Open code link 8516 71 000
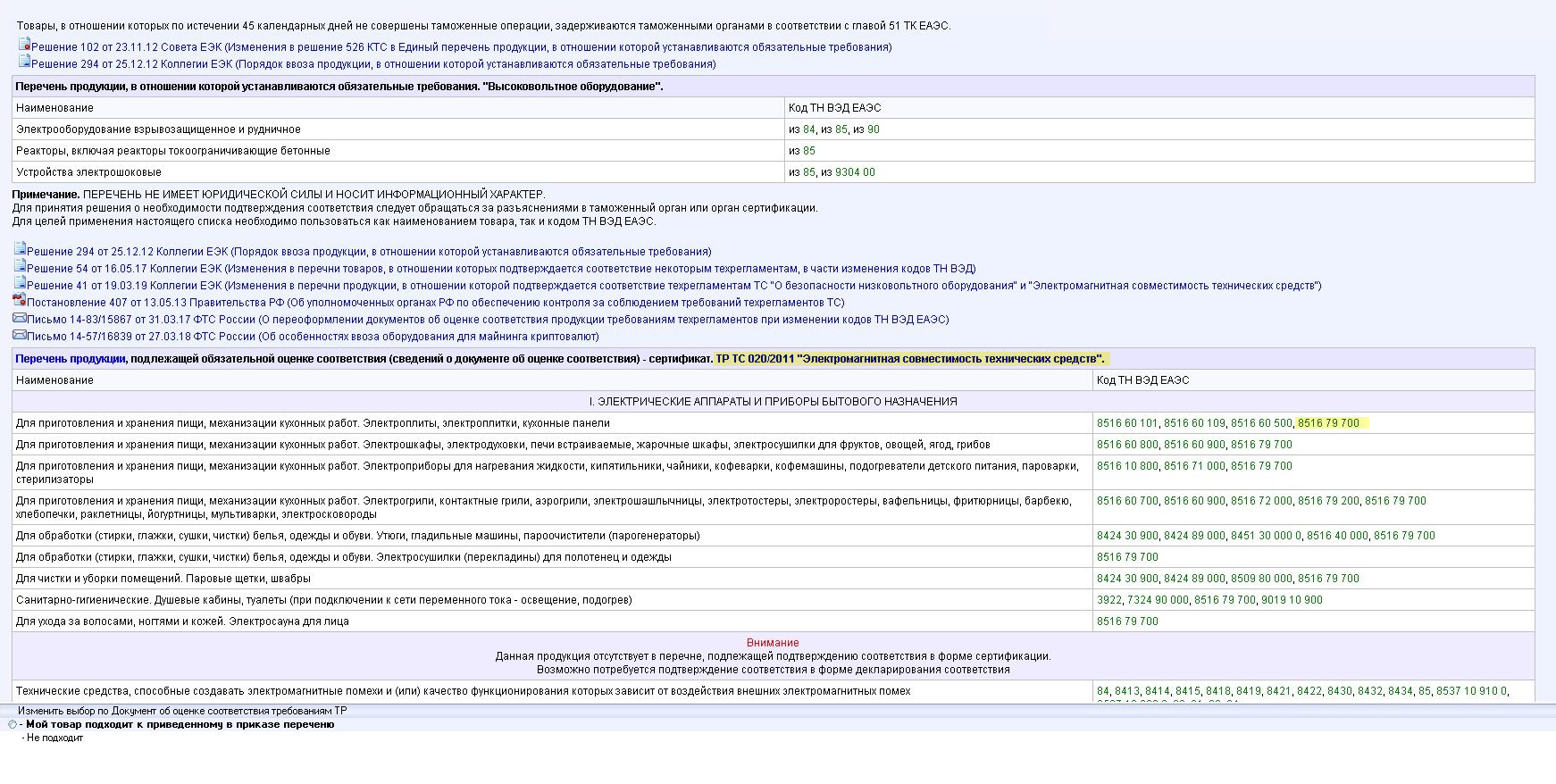 (x=1194, y=466)
